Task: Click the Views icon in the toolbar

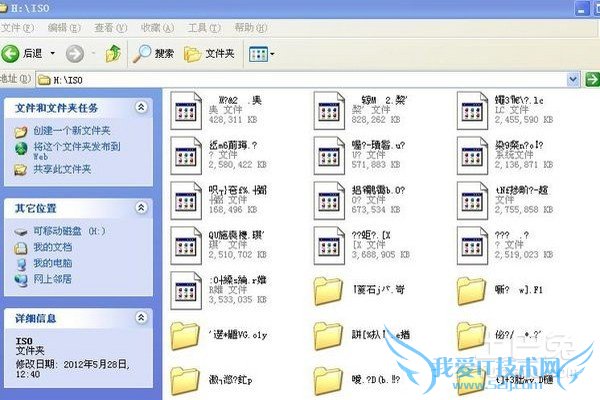Action: point(258,54)
